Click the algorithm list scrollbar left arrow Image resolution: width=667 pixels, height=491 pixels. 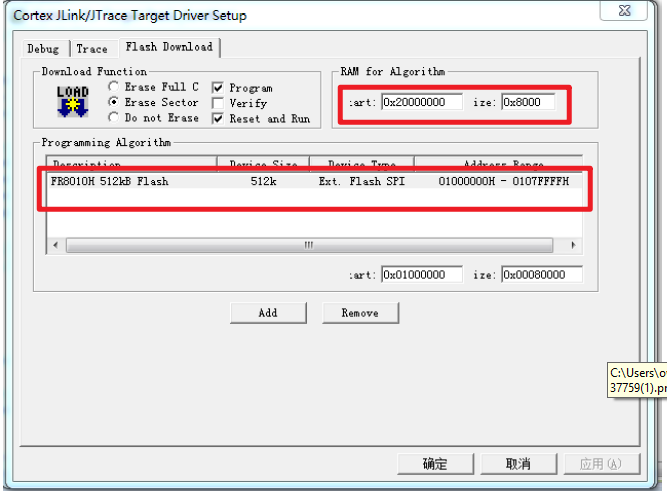coord(56,245)
